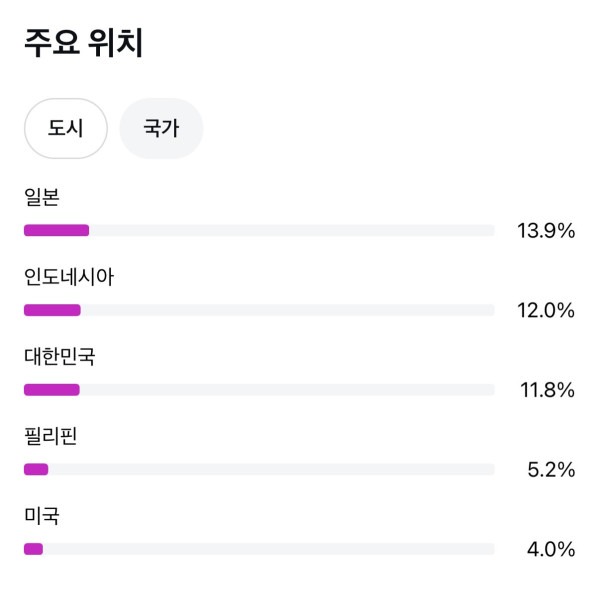Click the 주요 위치 heading
This screenshot has width=600, height=610.
83,45
